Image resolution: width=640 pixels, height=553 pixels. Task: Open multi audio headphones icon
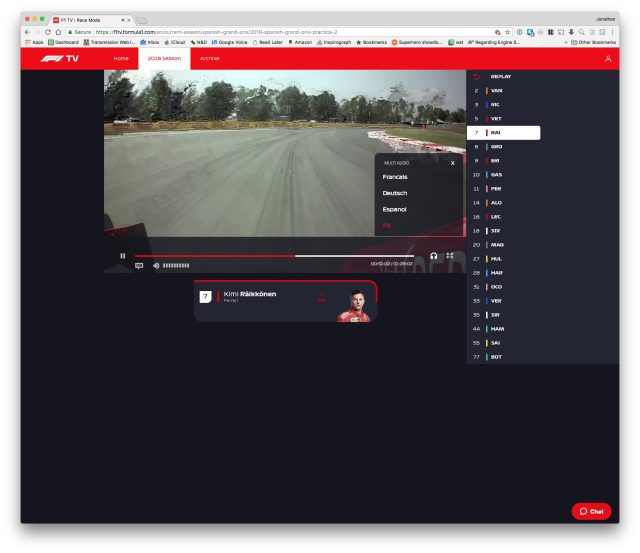point(434,255)
